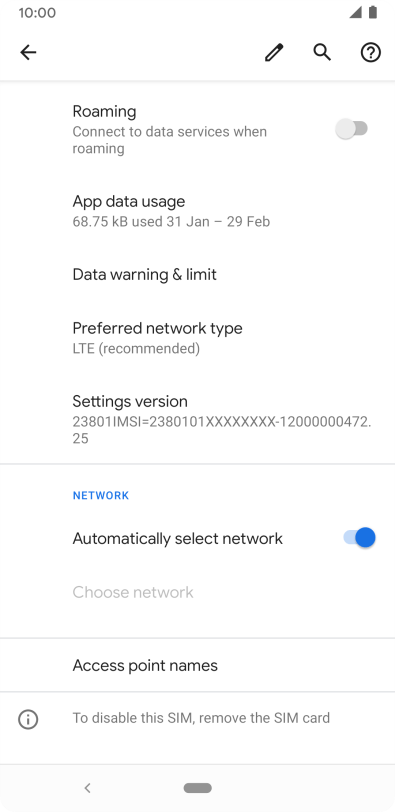Open Data warning & limit
The height and width of the screenshot is (812, 395).
[197, 274]
